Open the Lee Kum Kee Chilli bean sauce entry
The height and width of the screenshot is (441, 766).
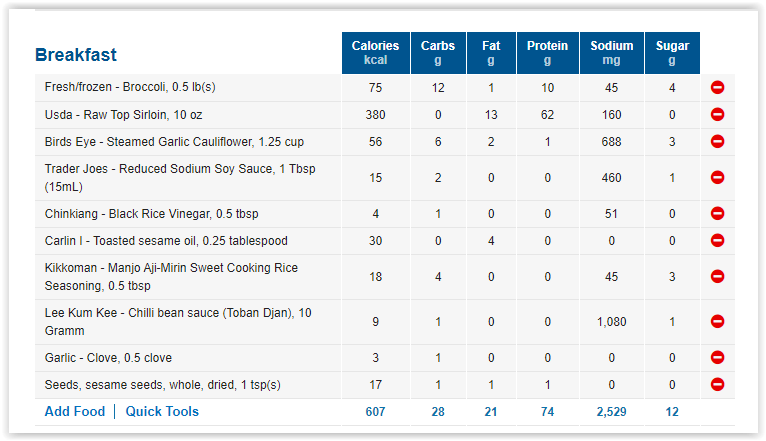click(x=178, y=321)
